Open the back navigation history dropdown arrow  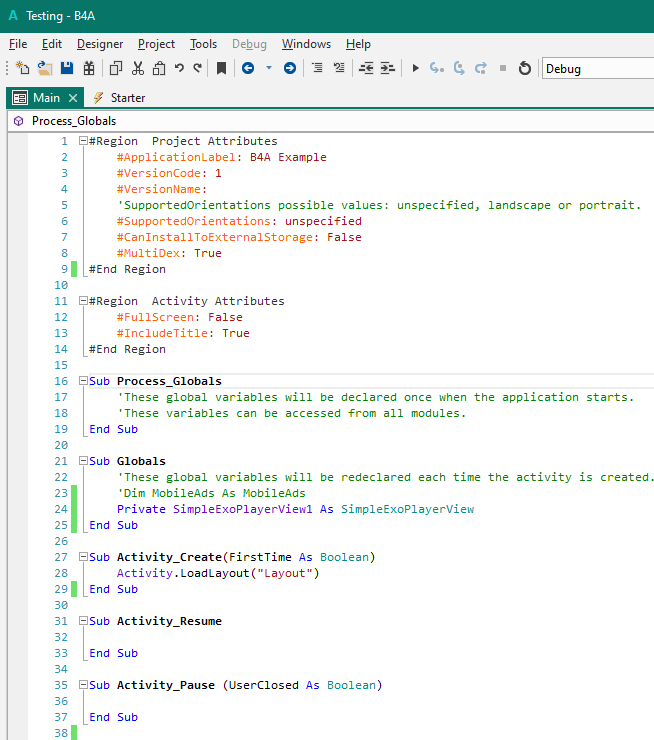click(268, 68)
